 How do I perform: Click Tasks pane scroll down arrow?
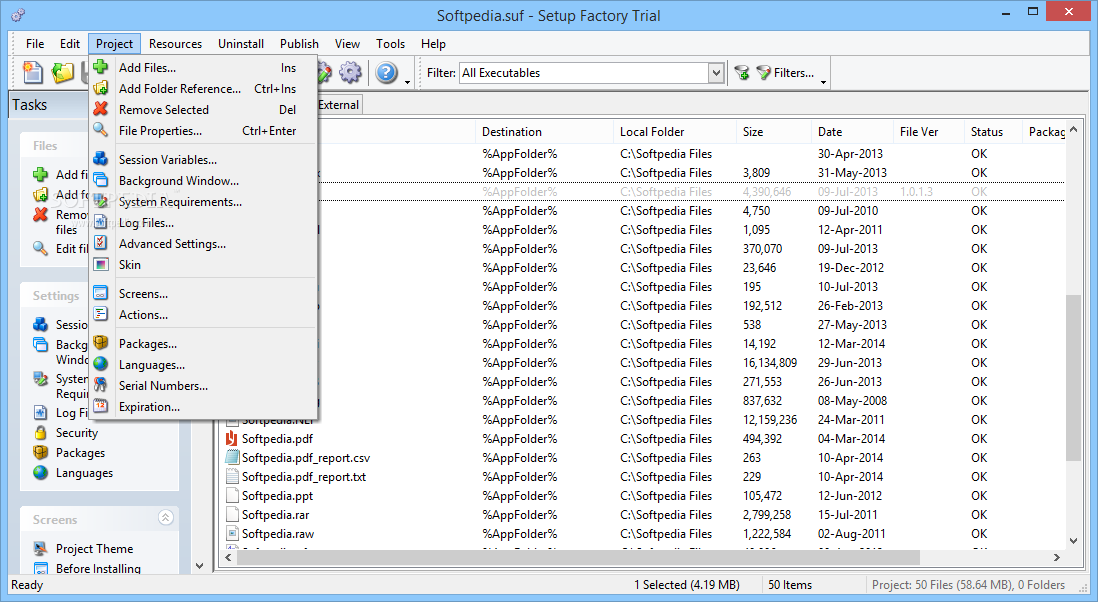200,566
